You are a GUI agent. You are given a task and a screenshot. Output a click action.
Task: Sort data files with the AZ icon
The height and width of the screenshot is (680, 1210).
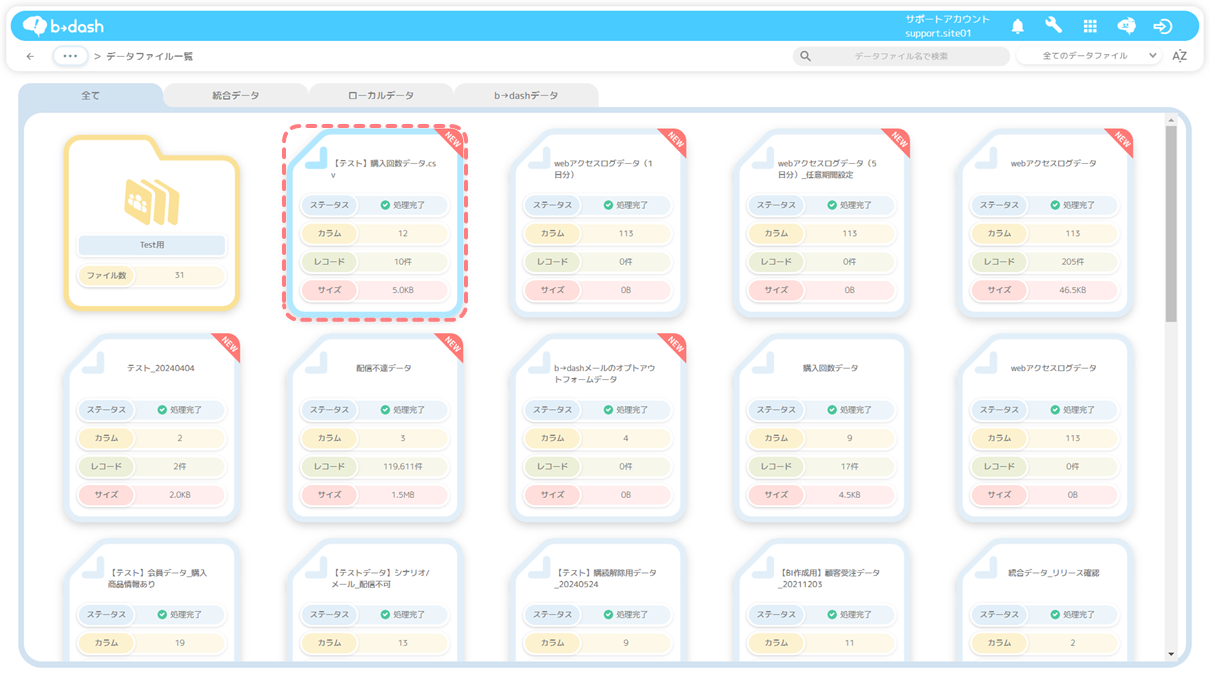point(1180,56)
